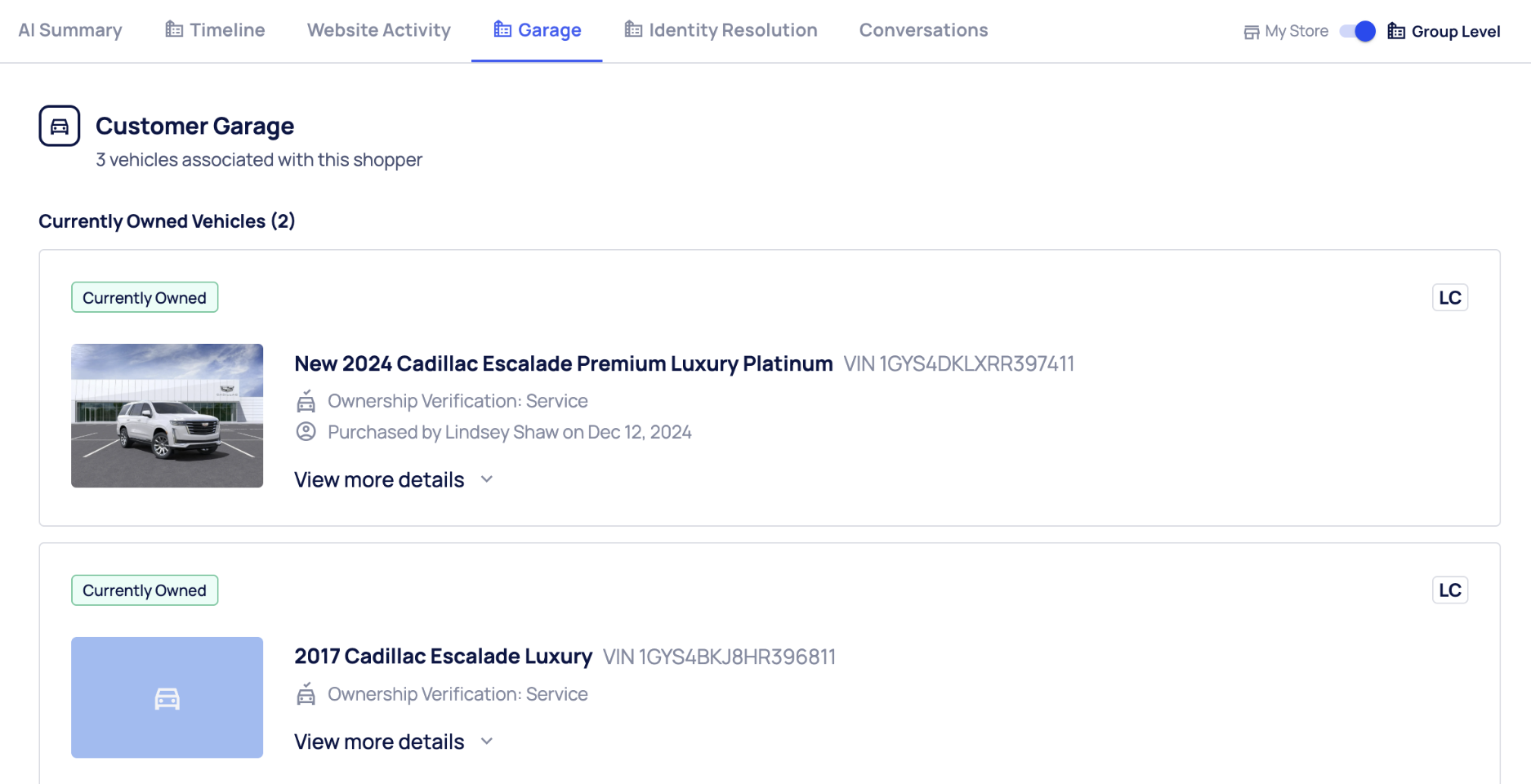Viewport: 1531px width, 784px height.
Task: Click the 2024 Escalade ownership verification icon
Action: 306,401
